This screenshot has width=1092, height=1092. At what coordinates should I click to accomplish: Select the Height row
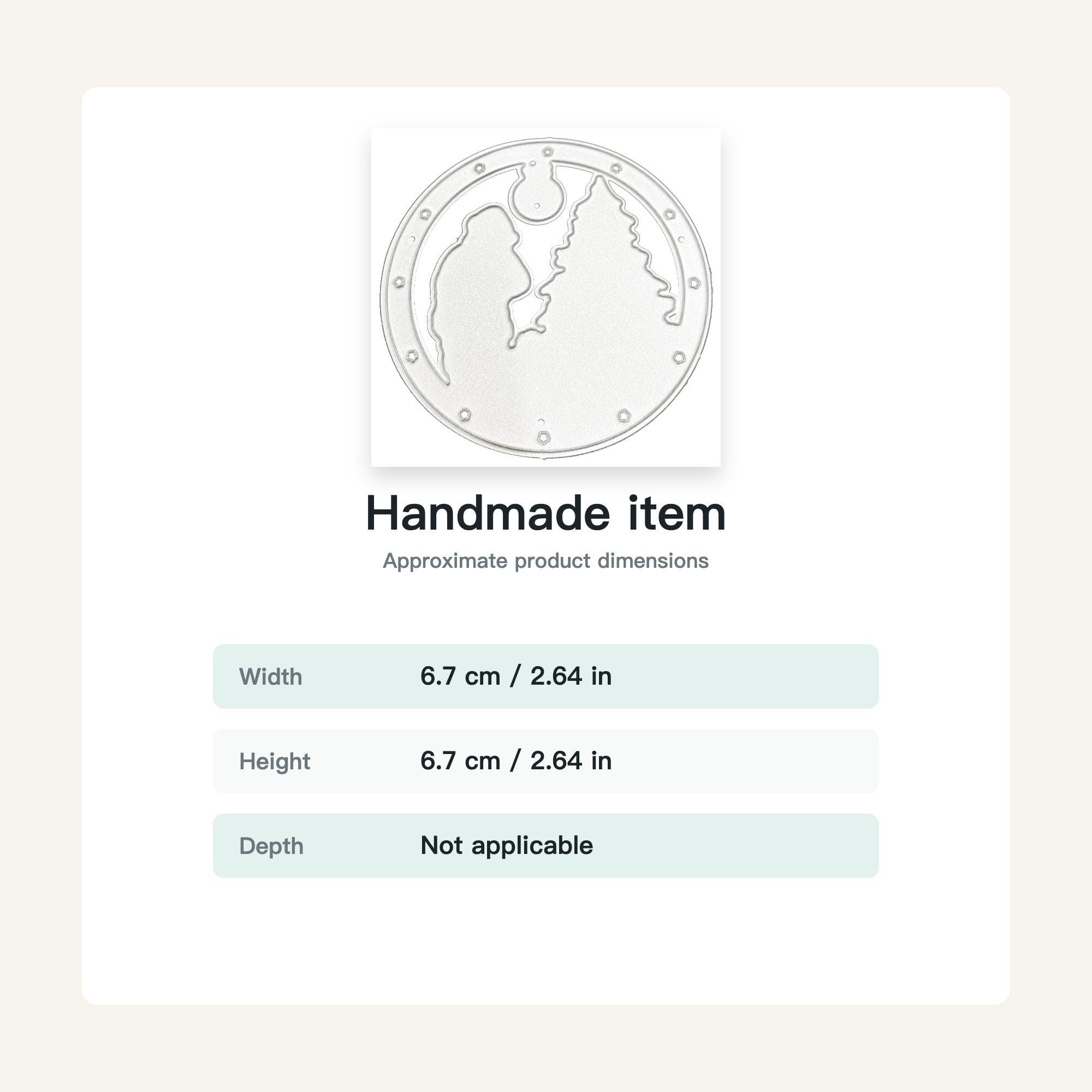click(545, 761)
